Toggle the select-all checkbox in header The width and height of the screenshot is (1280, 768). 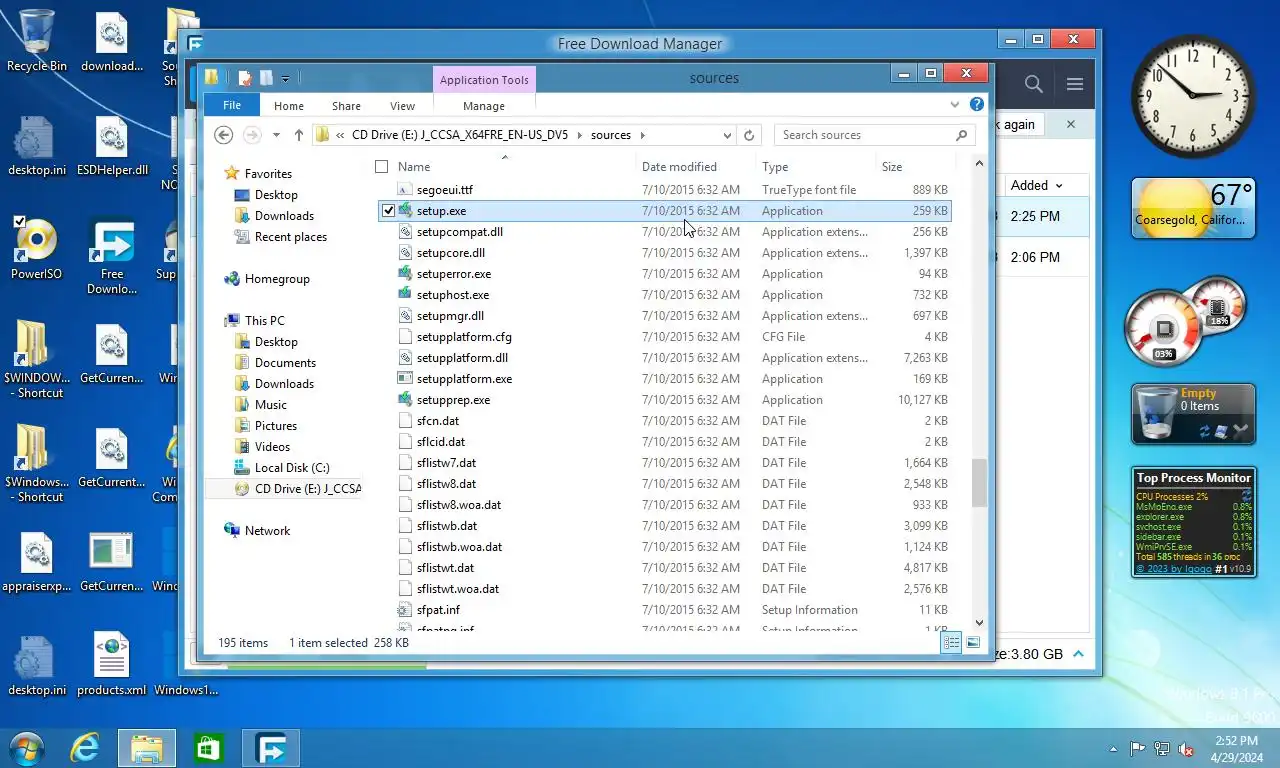pyautogui.click(x=381, y=167)
